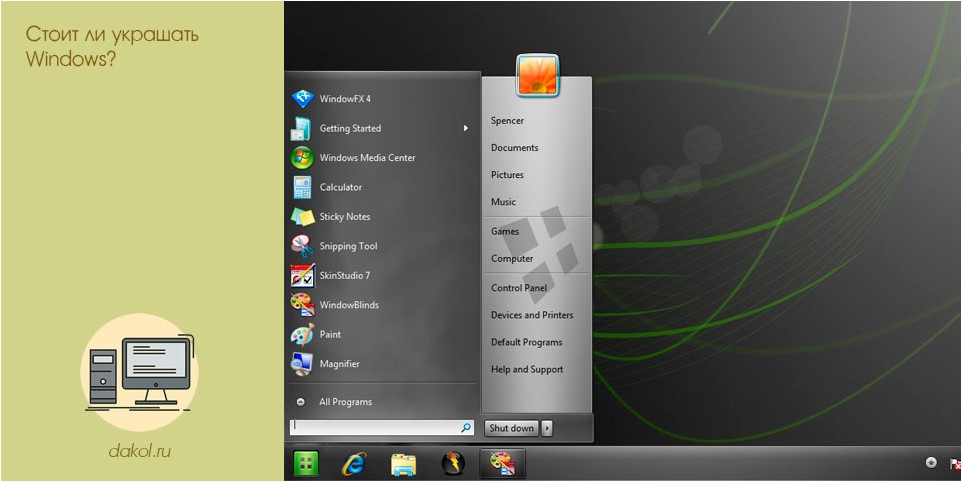Open Documents from the Start menu
The height and width of the screenshot is (482, 962).
[515, 148]
